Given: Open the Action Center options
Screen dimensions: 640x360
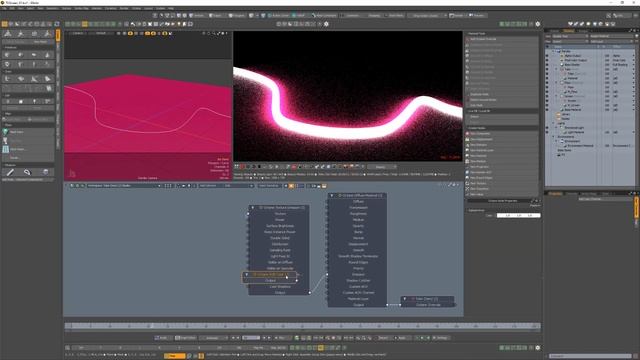Looking at the screenshot, I should (278, 16).
